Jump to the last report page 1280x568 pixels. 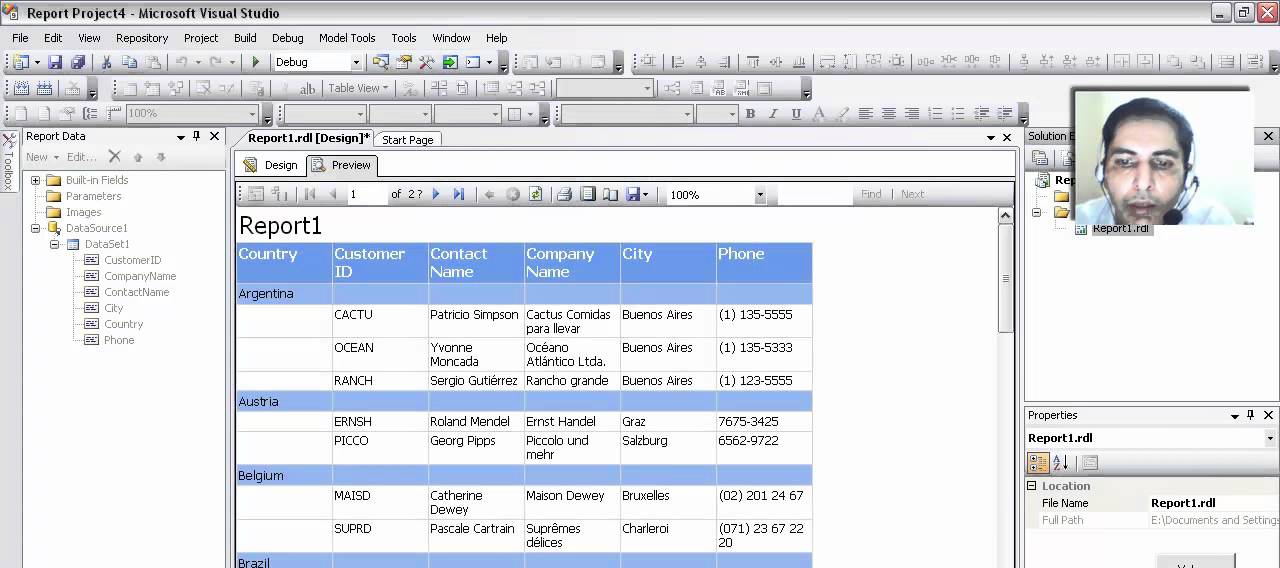coord(459,194)
